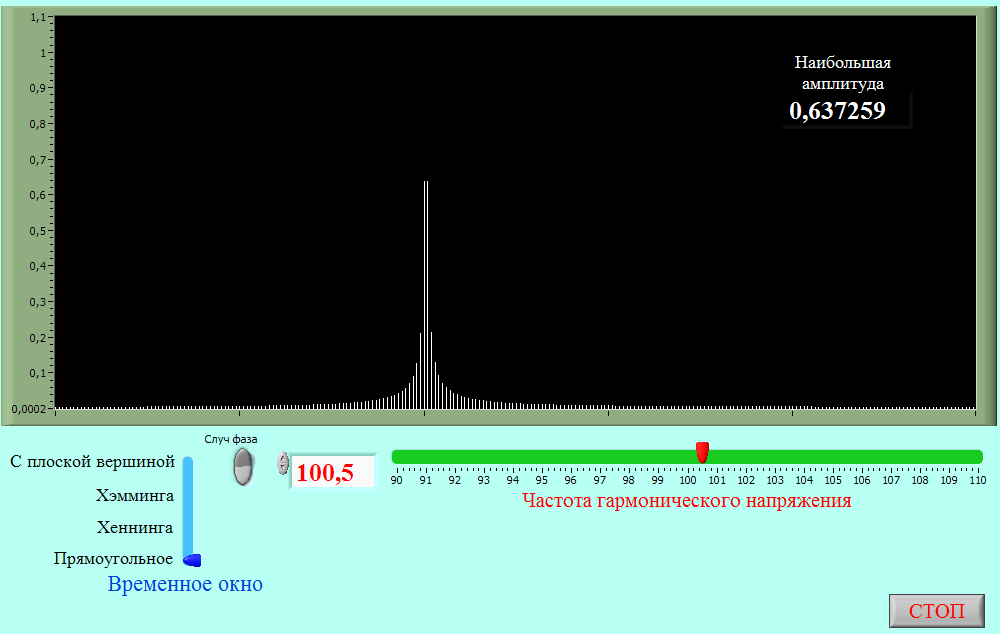
Task: Click the Временное окно label
Action: (185, 584)
